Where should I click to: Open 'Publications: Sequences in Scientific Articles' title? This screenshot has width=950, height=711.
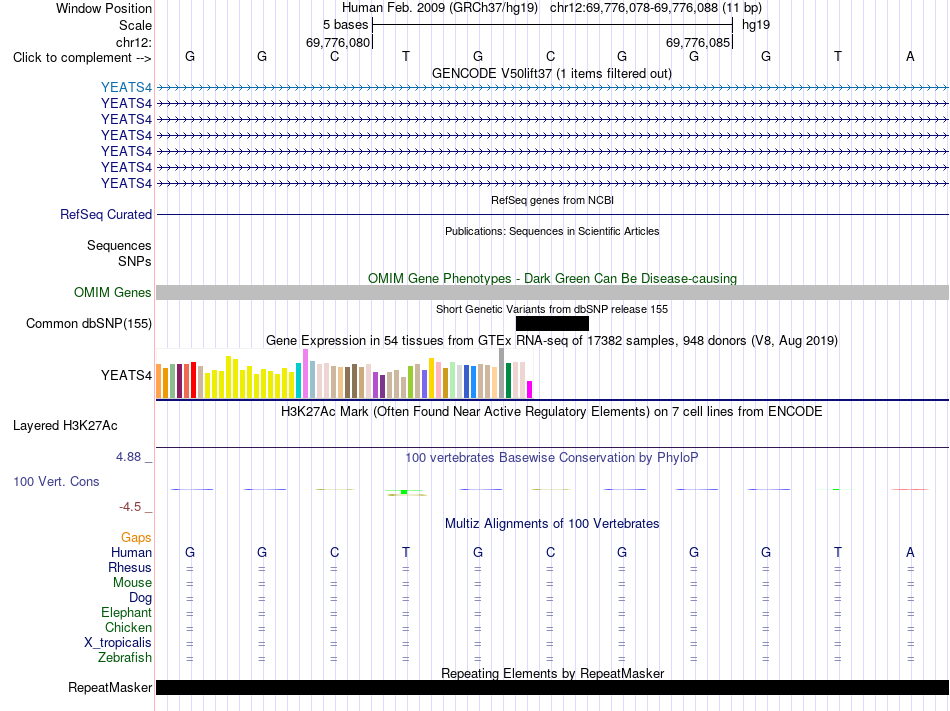552,231
